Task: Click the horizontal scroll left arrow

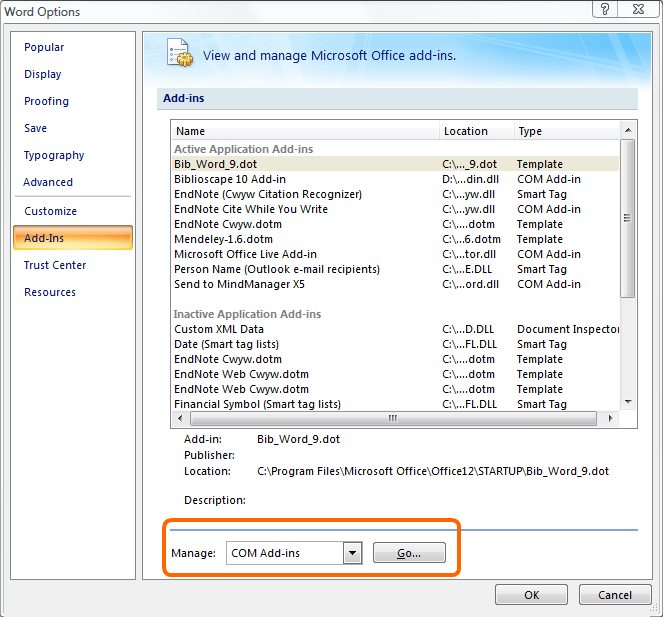Action: (181, 419)
